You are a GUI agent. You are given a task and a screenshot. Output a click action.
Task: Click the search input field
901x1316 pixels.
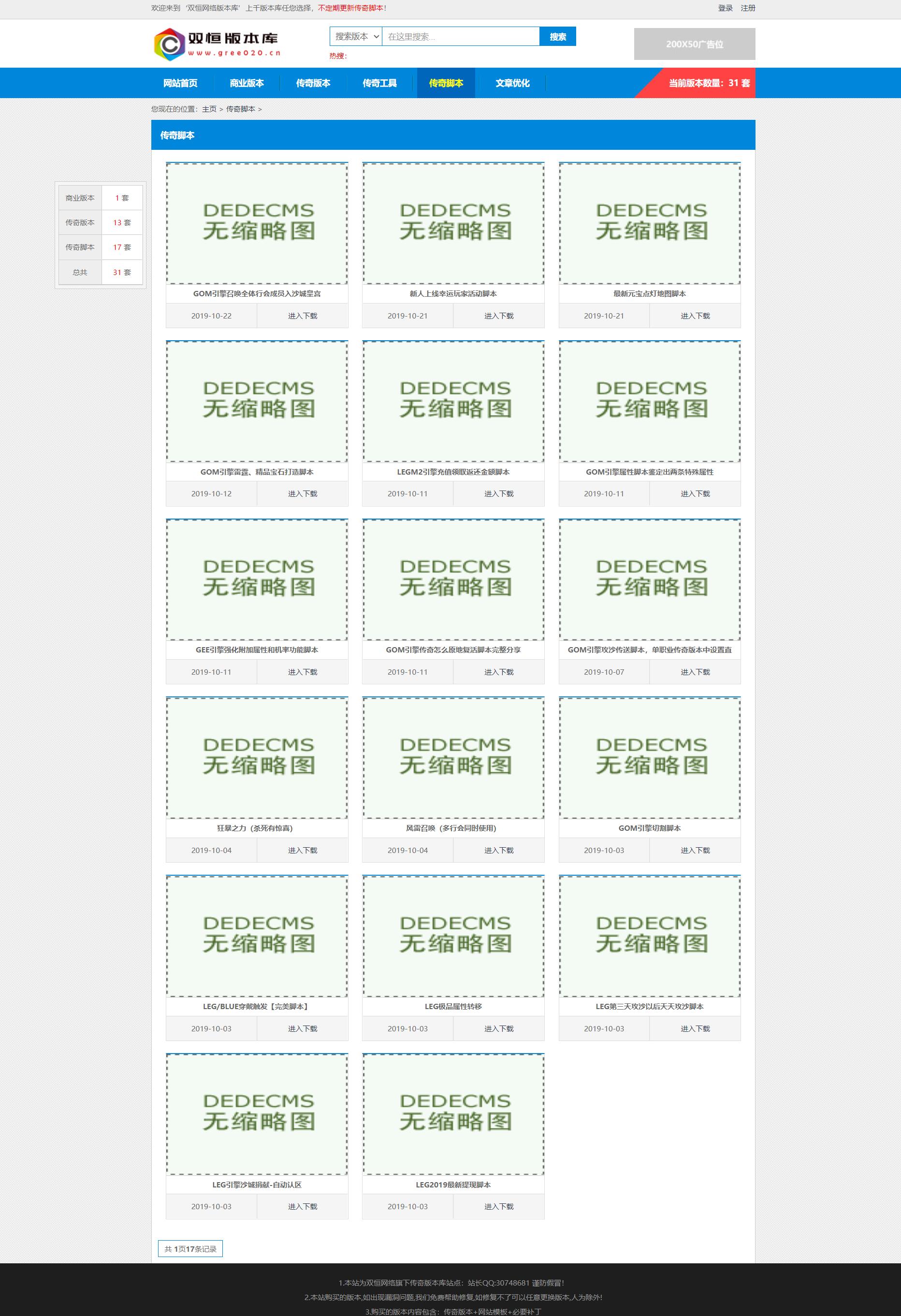pos(460,37)
